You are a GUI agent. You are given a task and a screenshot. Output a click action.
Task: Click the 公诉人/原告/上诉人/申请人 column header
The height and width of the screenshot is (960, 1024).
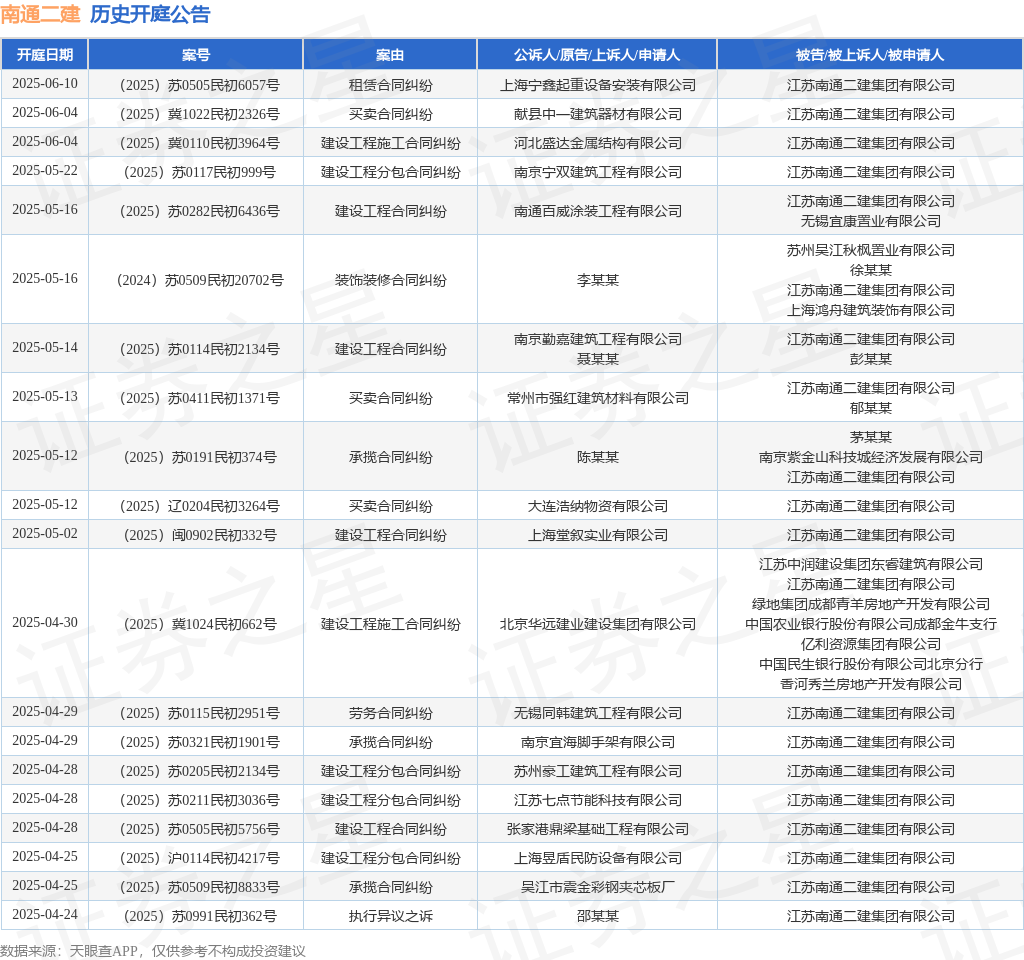pos(598,55)
